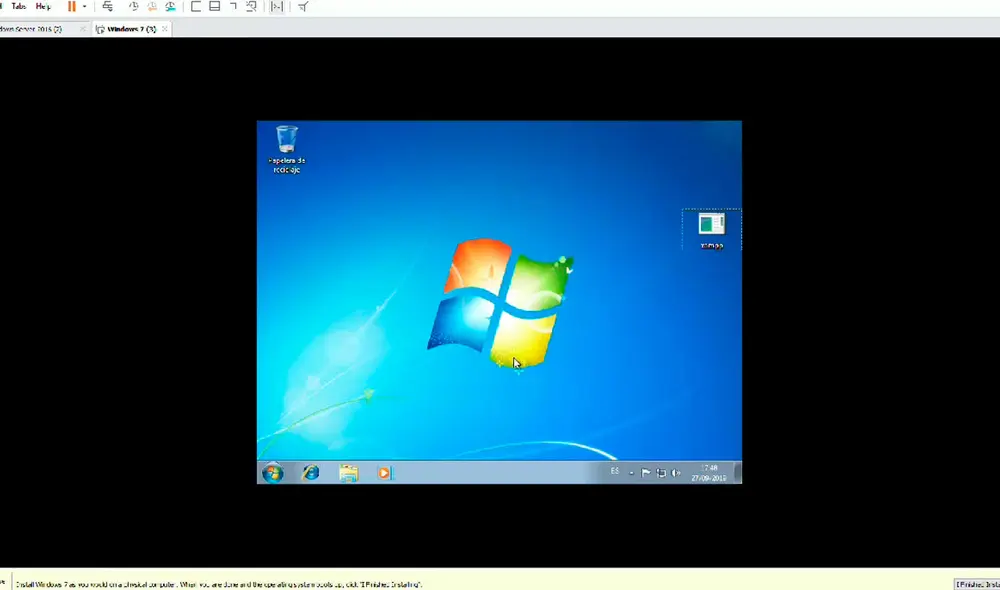The height and width of the screenshot is (590, 1000).
Task: Pause the running virtual machine
Action: click(70, 7)
